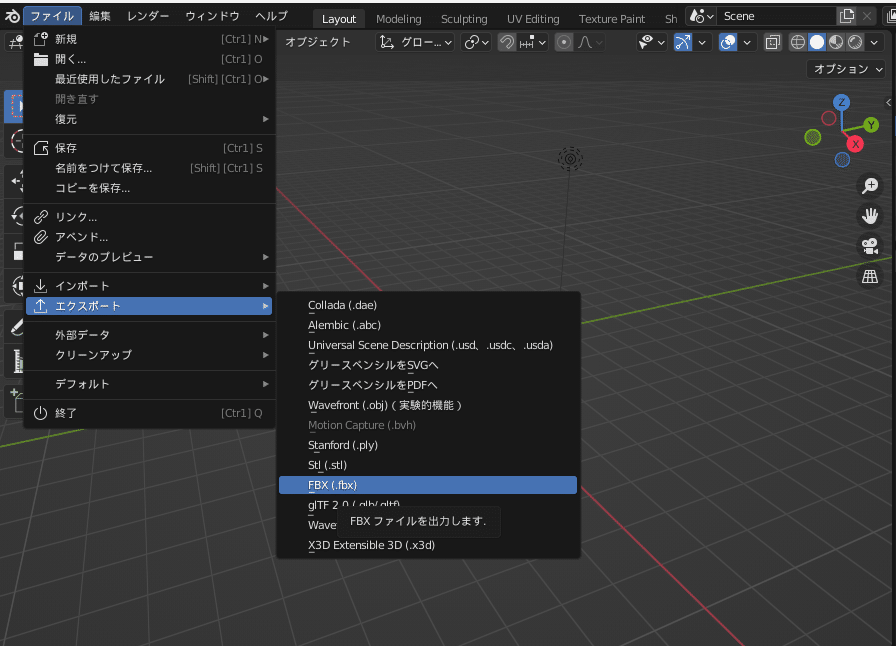Open the ウィンドウ menu
Viewport: 896px width, 646px height.
click(x=212, y=16)
